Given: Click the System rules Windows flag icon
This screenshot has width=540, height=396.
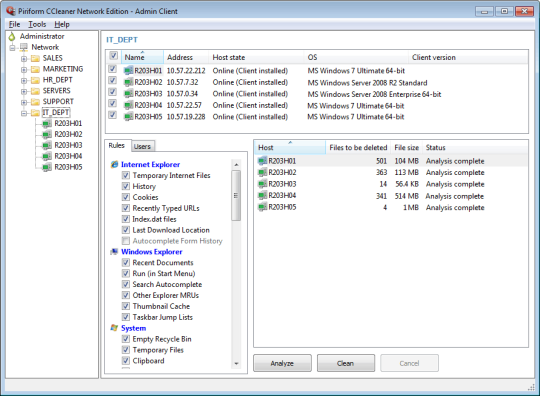Looking at the screenshot, I should click(x=114, y=328).
